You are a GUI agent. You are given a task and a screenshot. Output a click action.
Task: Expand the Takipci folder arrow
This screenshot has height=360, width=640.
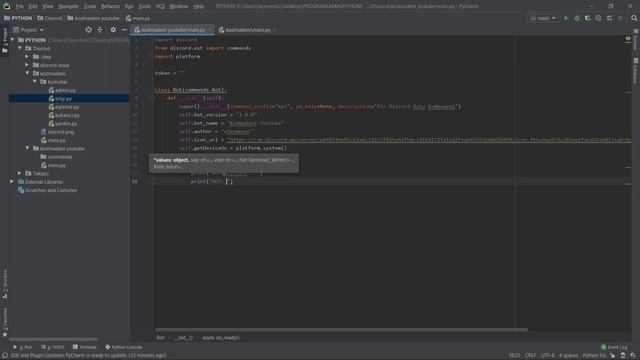click(20, 173)
